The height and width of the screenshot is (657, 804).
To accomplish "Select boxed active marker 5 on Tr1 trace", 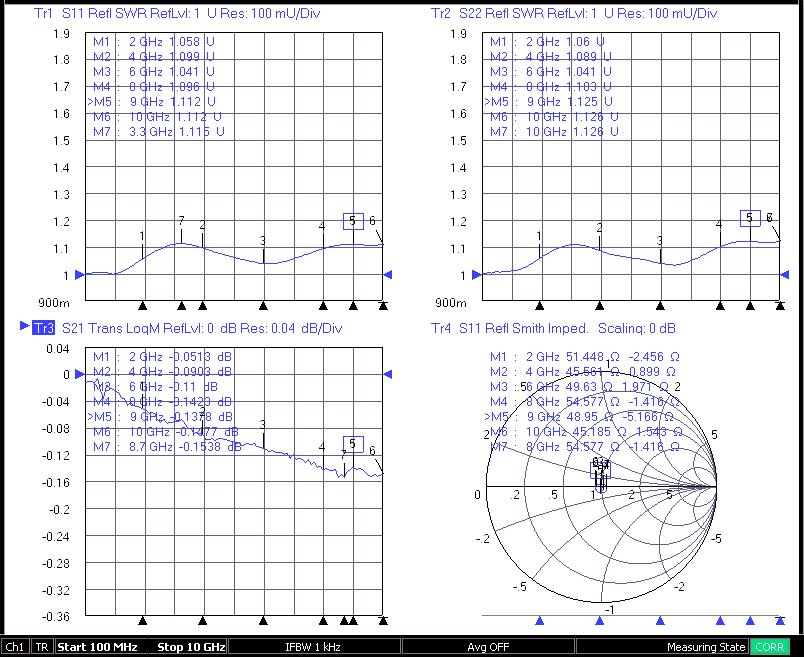I will [x=353, y=221].
